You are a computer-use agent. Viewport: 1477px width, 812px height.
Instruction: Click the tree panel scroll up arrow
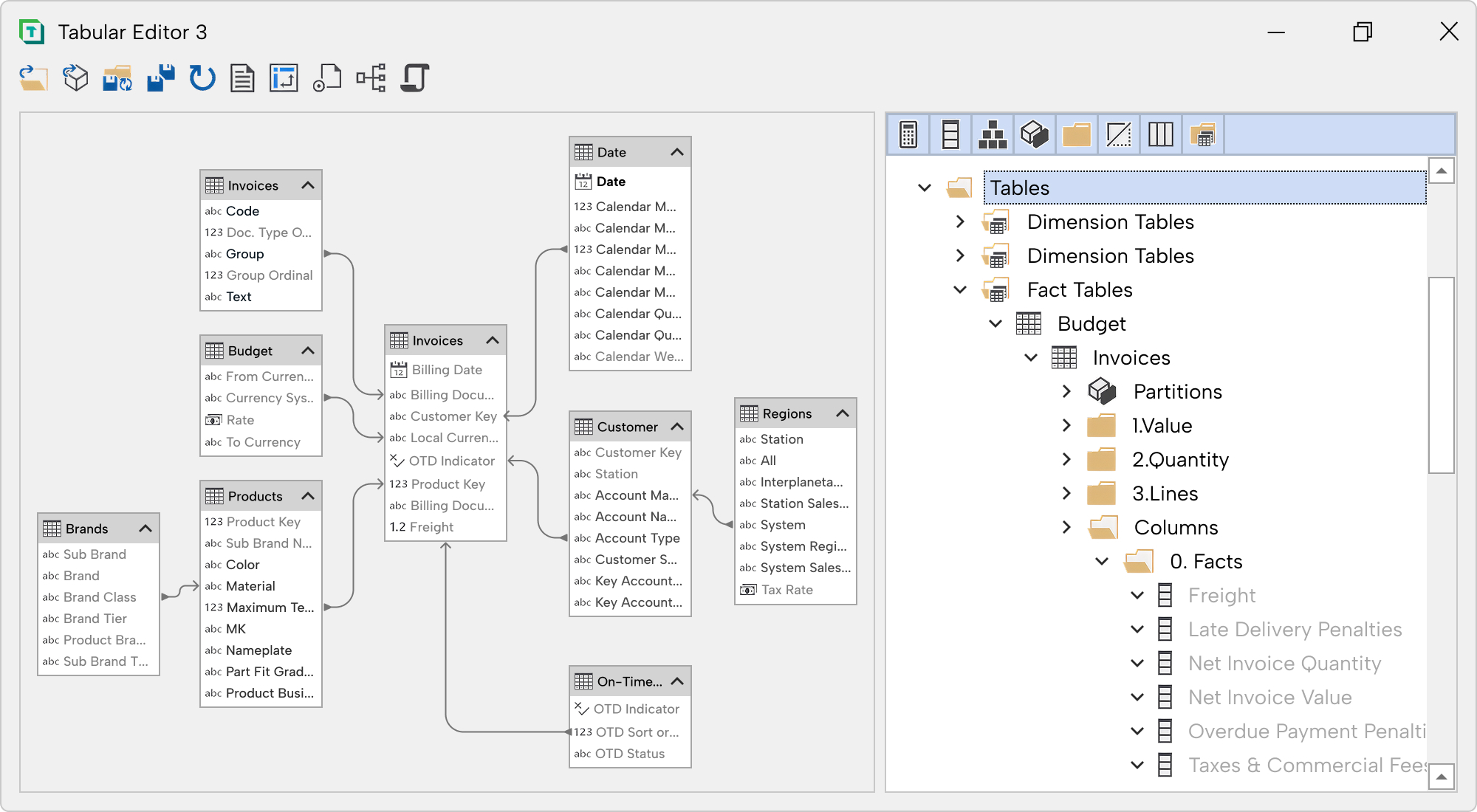coord(1441,171)
